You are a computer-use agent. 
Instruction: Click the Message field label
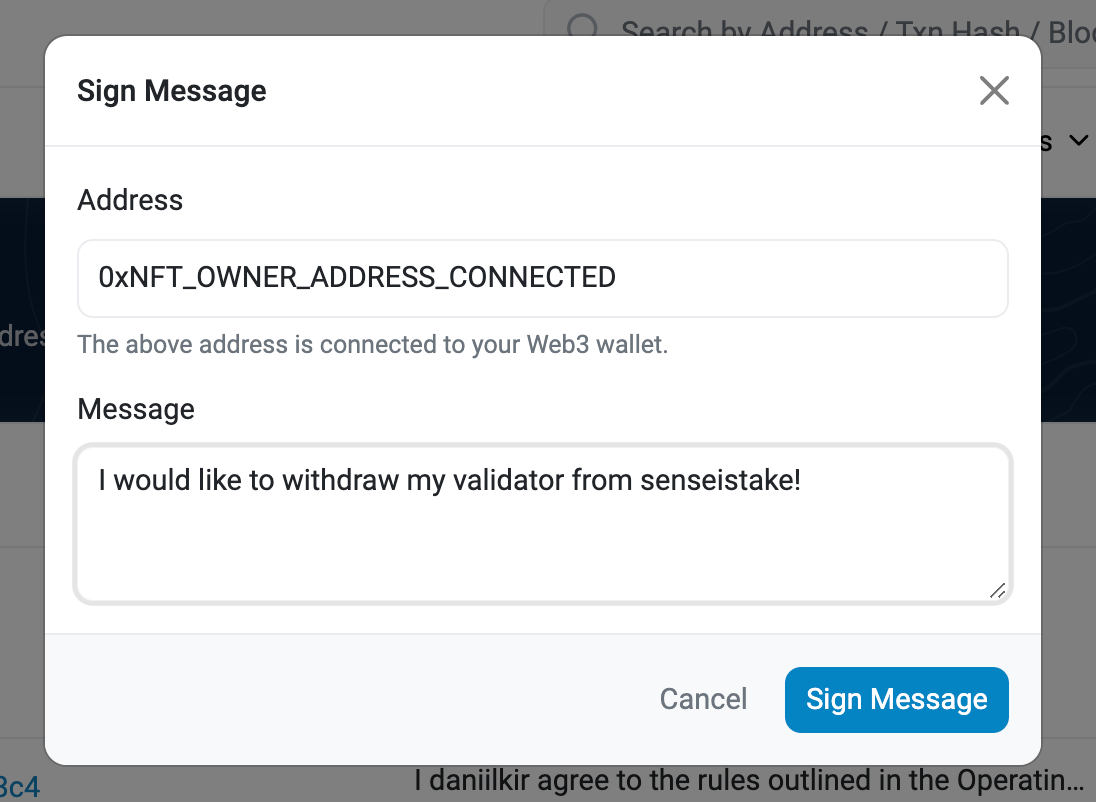[x=136, y=409]
